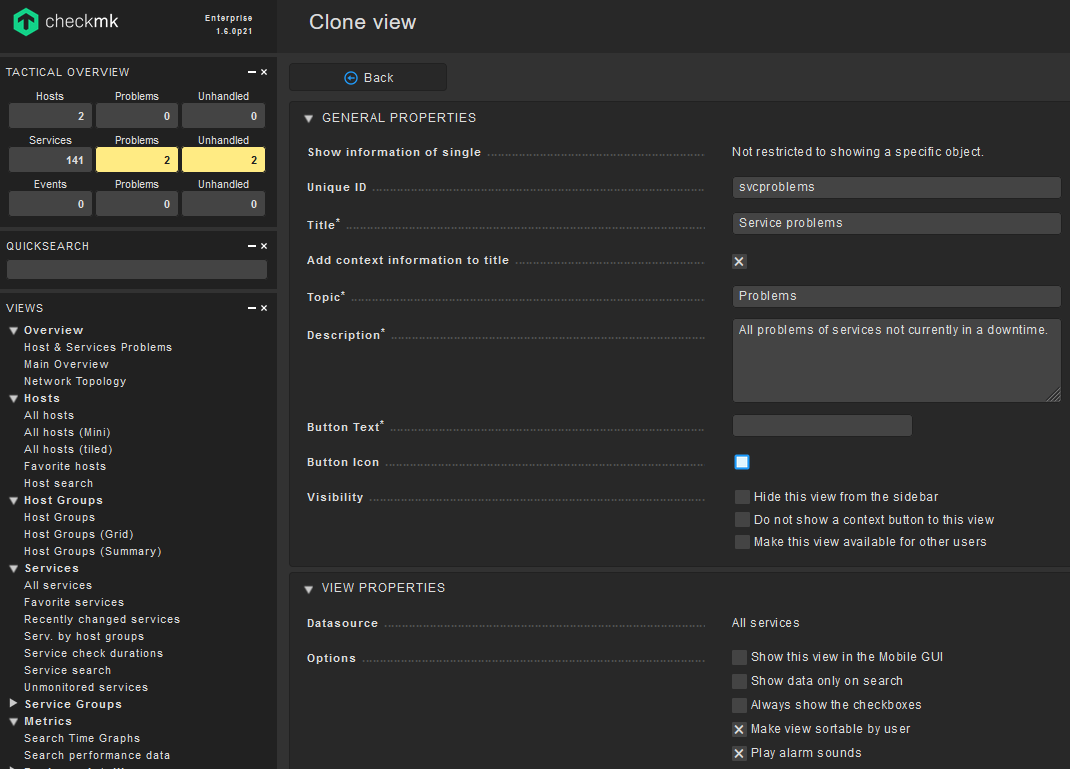Open the Service search view
Viewport: 1070px width, 769px height.
pyautogui.click(x=68, y=670)
